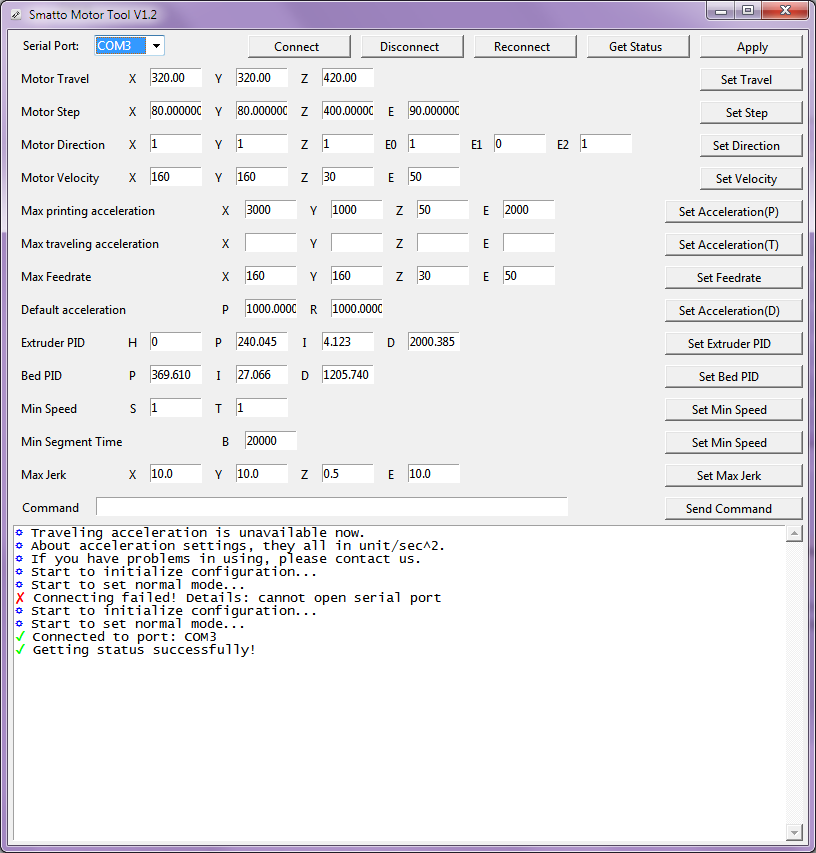Click Max Feedrate Z field 30
This screenshot has width=816, height=853.
(x=442, y=276)
